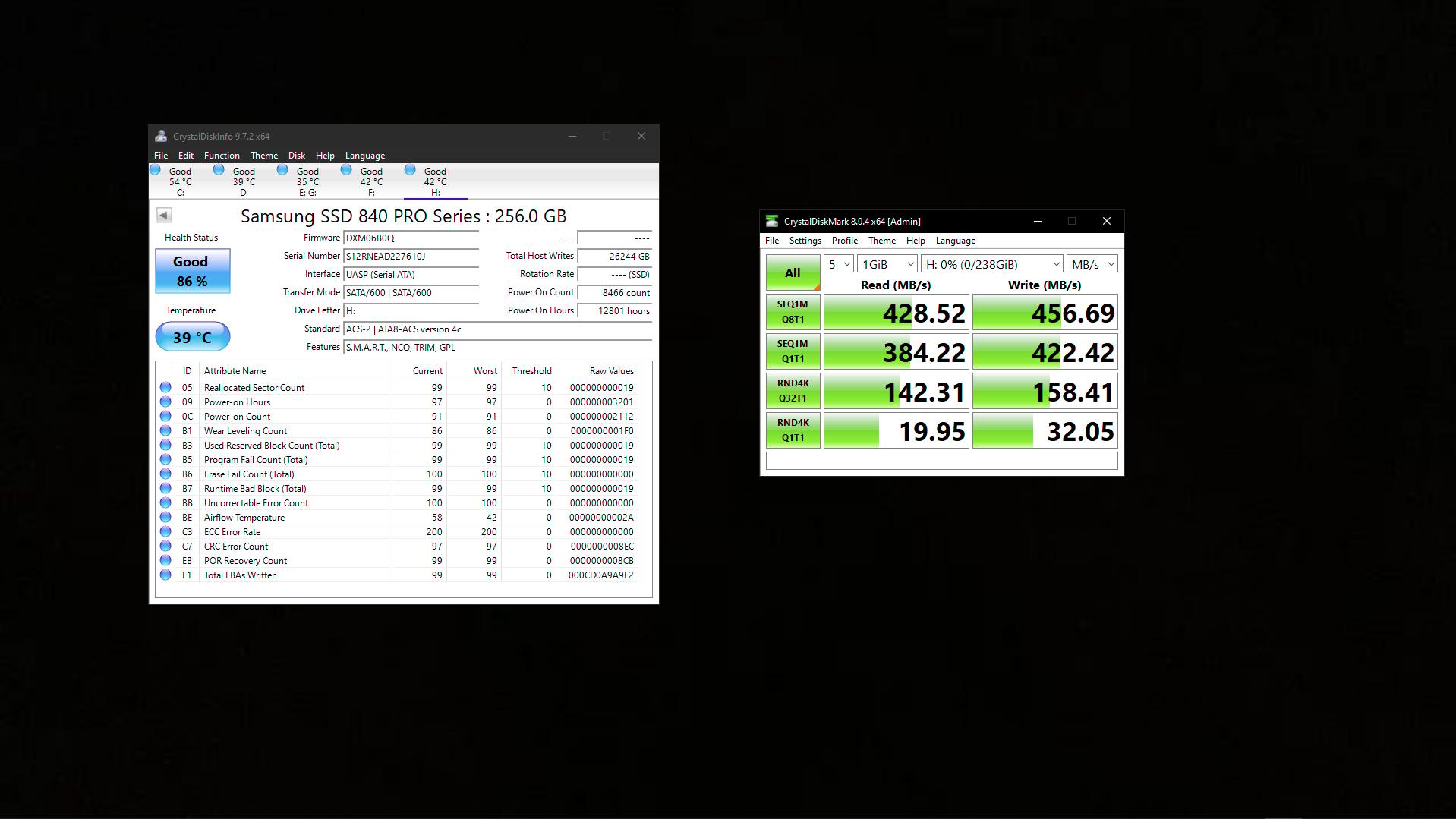The image size is (1456, 819).
Task: Open CrystalDiskMark Help menu
Action: click(x=916, y=240)
